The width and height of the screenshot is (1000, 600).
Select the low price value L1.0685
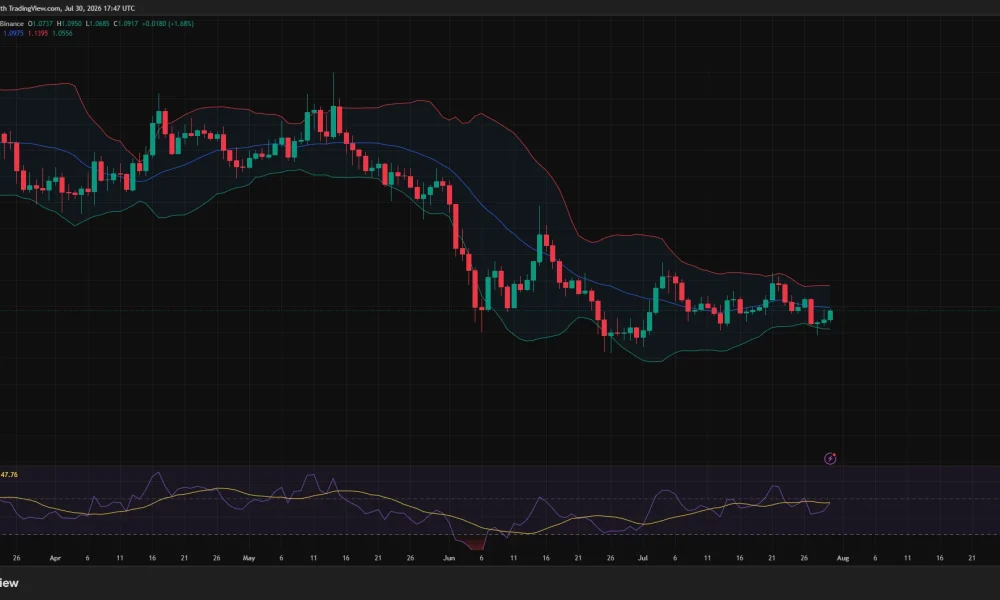point(98,24)
